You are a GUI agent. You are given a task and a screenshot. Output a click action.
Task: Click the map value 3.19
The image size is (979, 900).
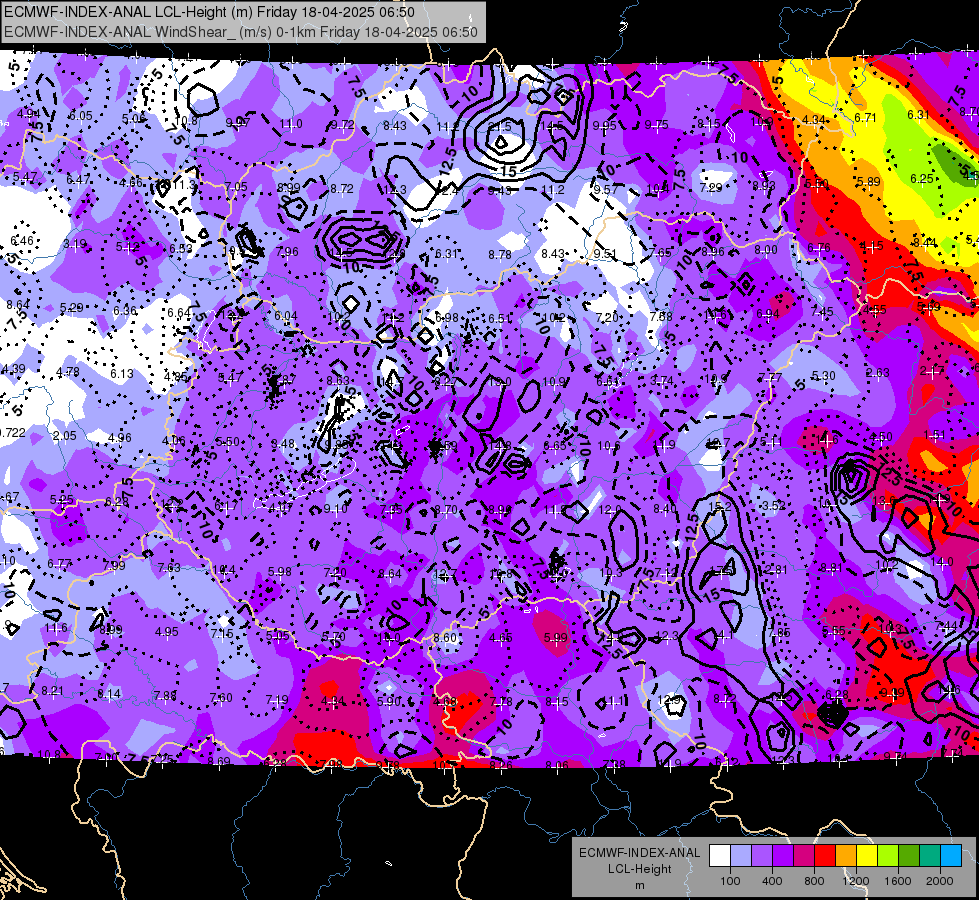[x=75, y=244]
